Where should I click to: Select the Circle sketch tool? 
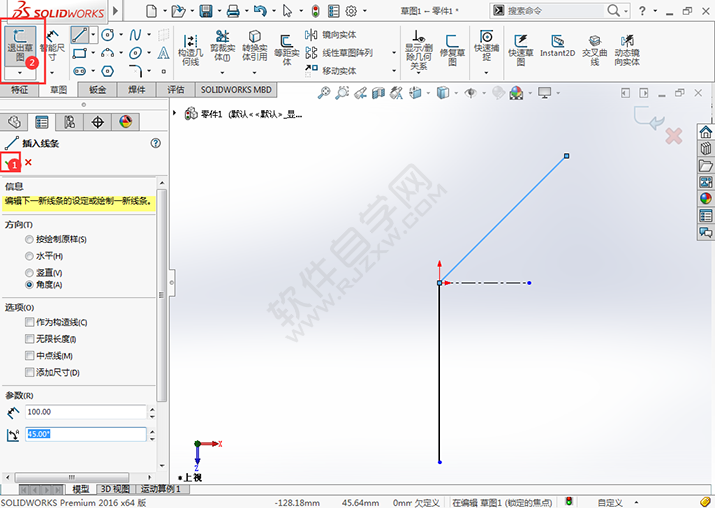[x=108, y=35]
